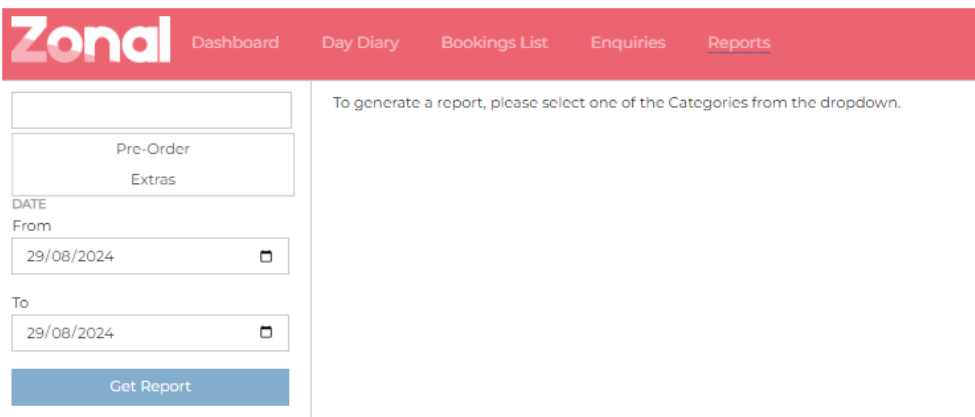Choose Extras from the category list
975x417 pixels.
pos(153,180)
